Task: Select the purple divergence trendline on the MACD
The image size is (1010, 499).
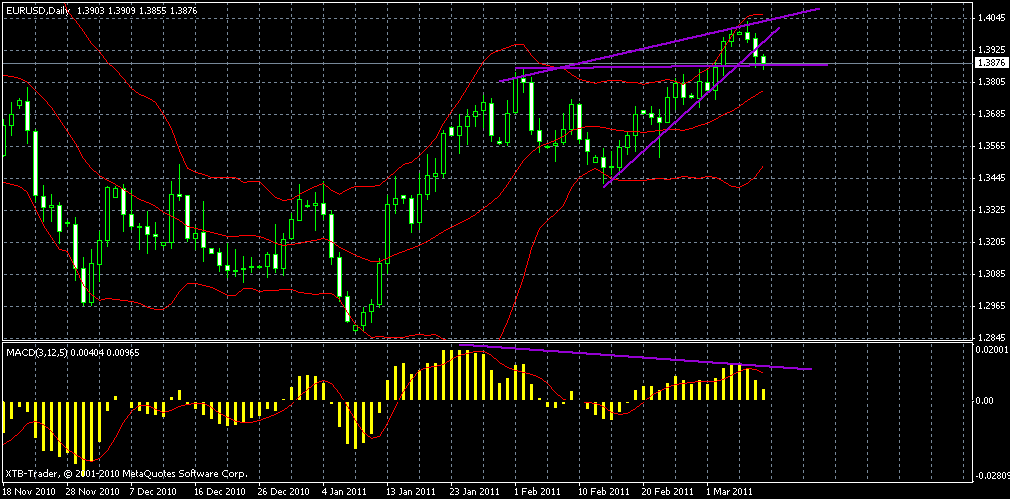Action: [x=635, y=357]
